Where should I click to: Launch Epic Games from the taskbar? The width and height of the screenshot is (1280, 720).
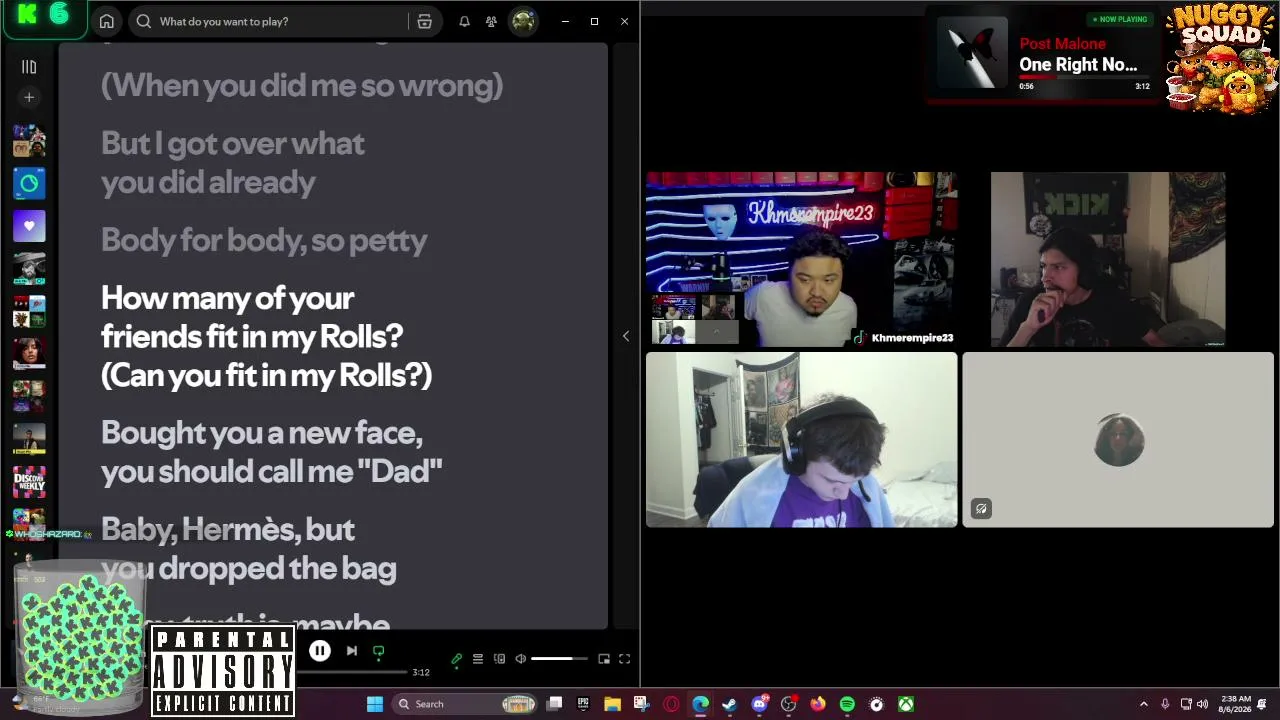coord(583,704)
